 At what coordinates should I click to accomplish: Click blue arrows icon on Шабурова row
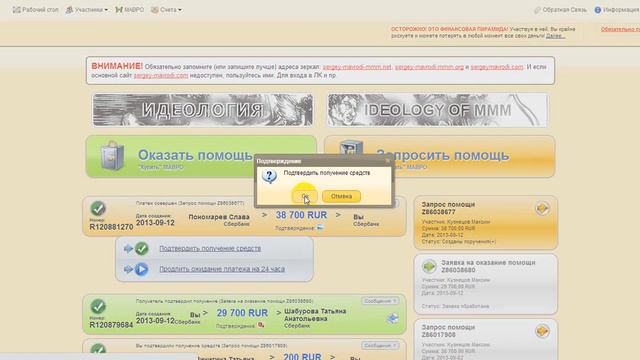click(x=393, y=318)
